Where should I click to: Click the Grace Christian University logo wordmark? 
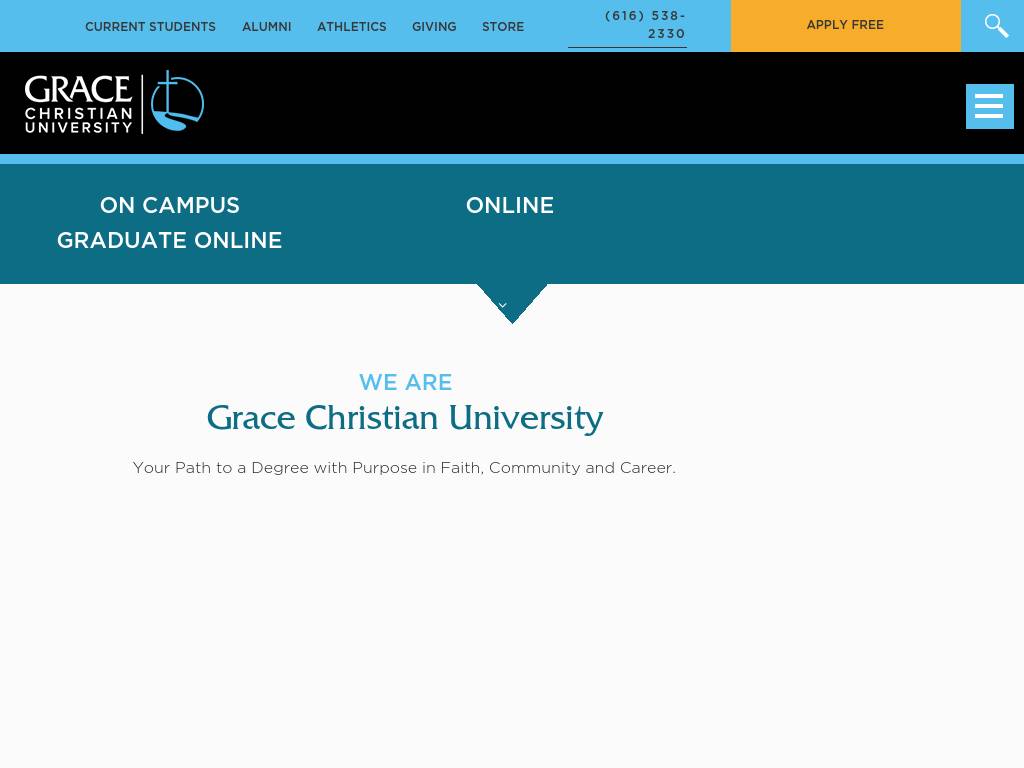pos(79,103)
